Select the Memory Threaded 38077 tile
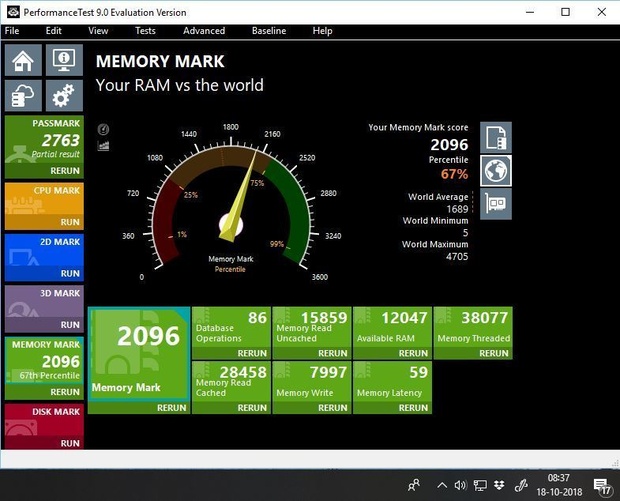The height and width of the screenshot is (501, 620). (473, 327)
